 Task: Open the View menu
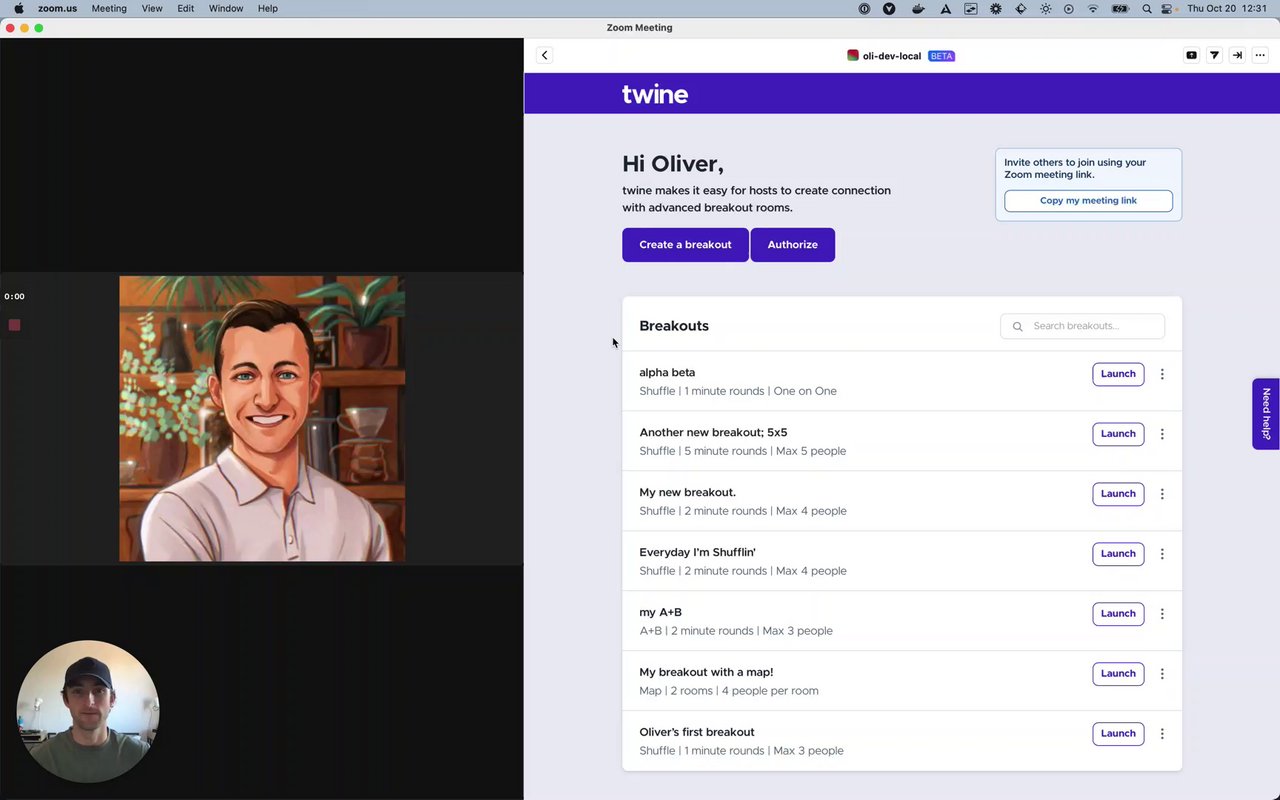(x=152, y=8)
